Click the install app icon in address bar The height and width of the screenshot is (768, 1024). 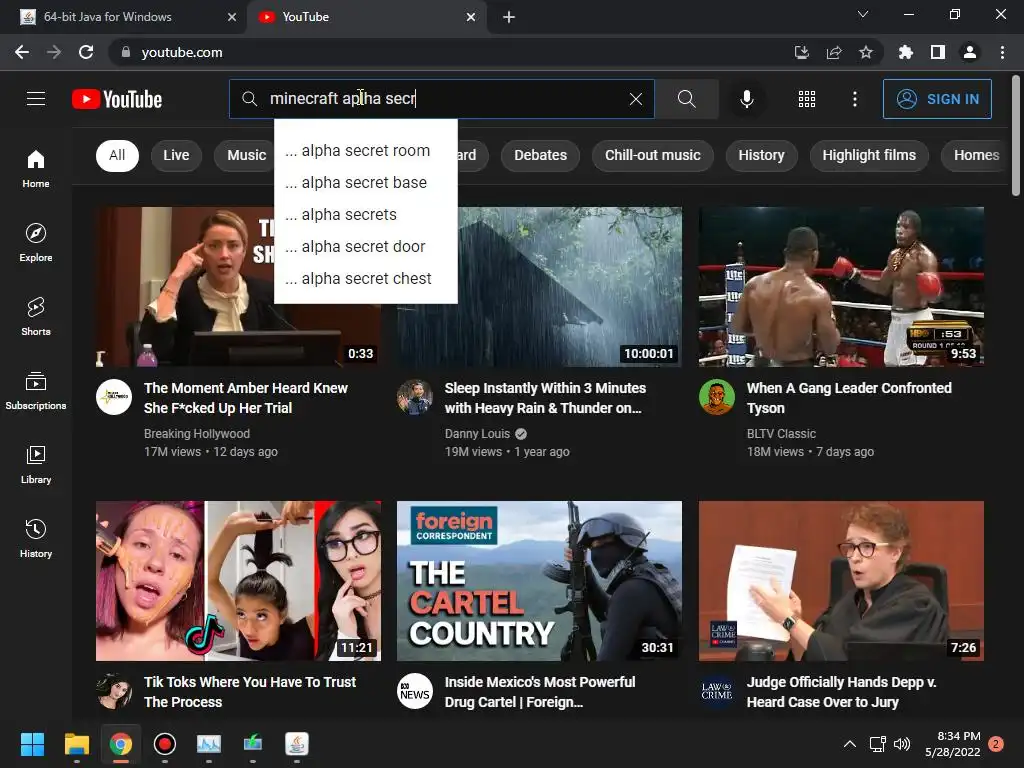click(x=802, y=52)
